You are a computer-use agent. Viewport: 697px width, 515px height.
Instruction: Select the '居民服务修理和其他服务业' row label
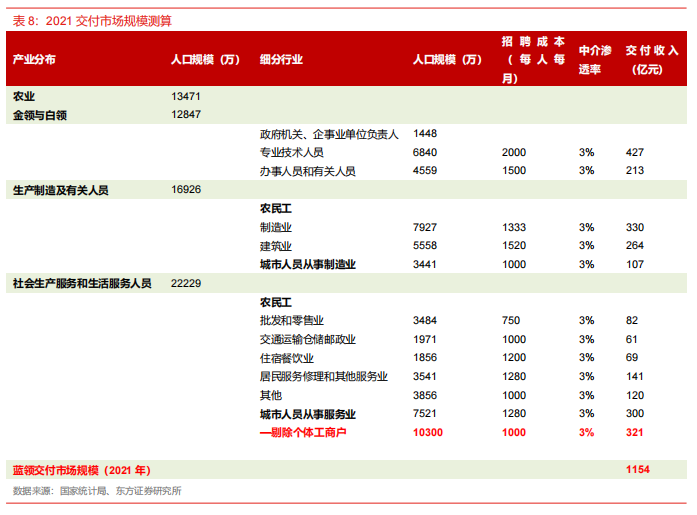(x=324, y=377)
